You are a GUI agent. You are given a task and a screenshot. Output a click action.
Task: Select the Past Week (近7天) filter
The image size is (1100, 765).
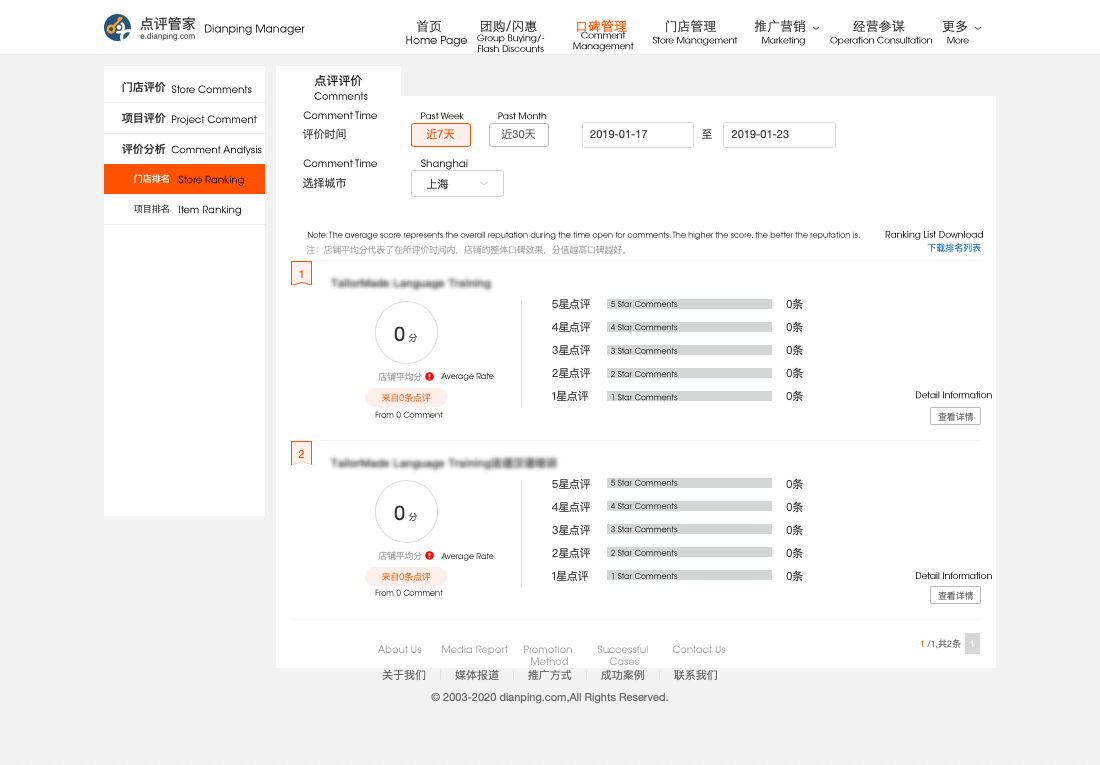(x=440, y=134)
